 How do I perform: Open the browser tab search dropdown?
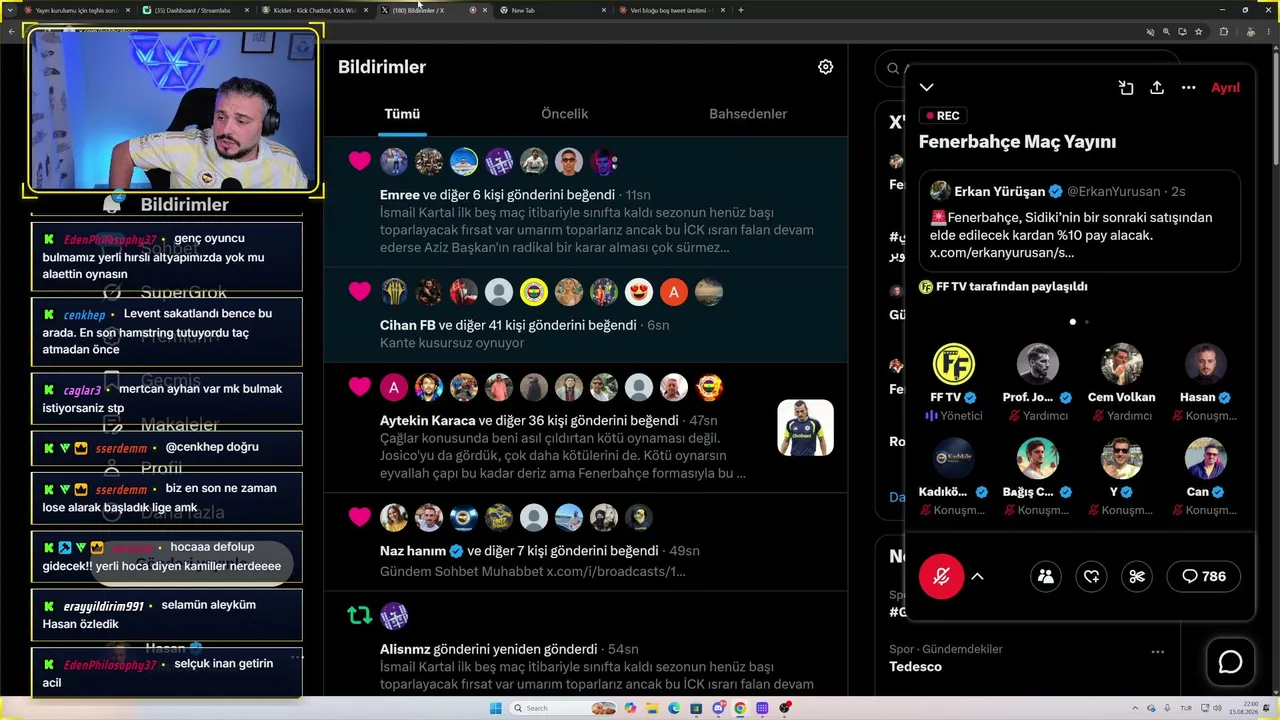click(9, 10)
